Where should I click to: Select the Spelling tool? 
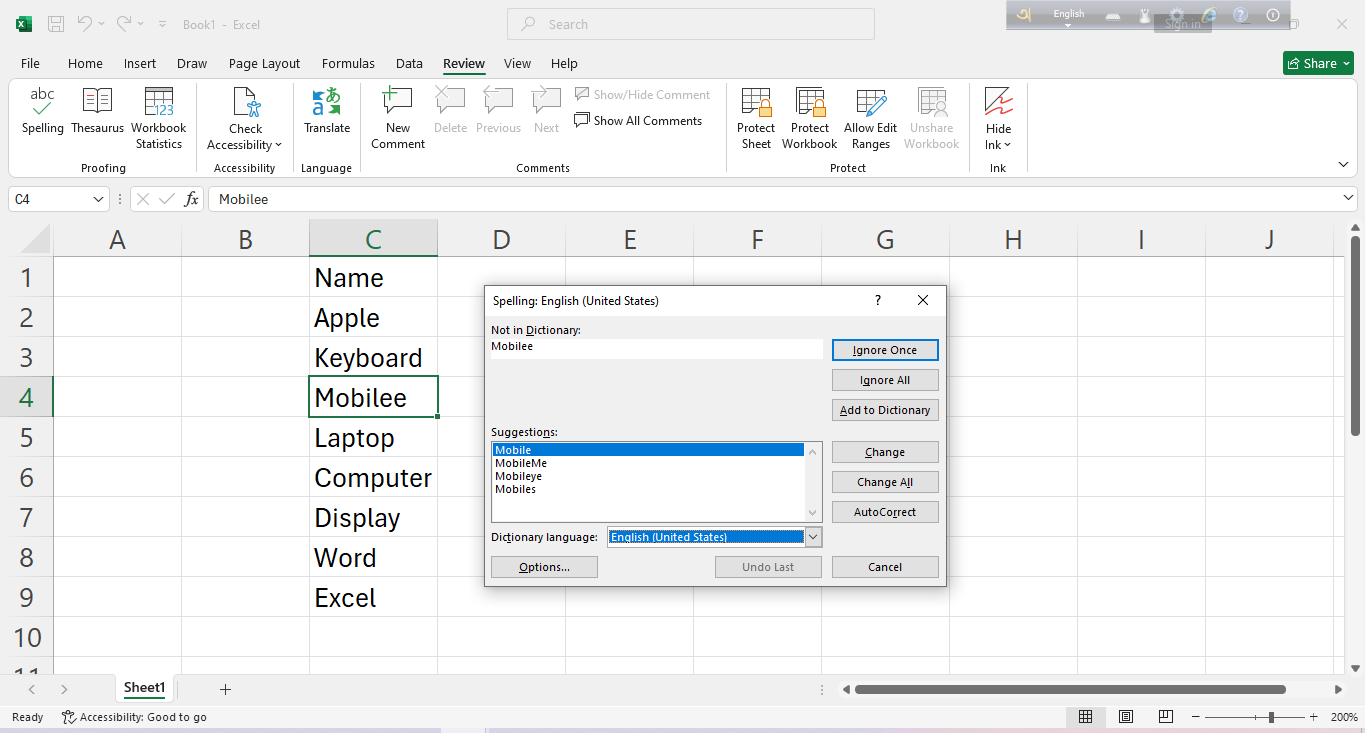pos(42,110)
